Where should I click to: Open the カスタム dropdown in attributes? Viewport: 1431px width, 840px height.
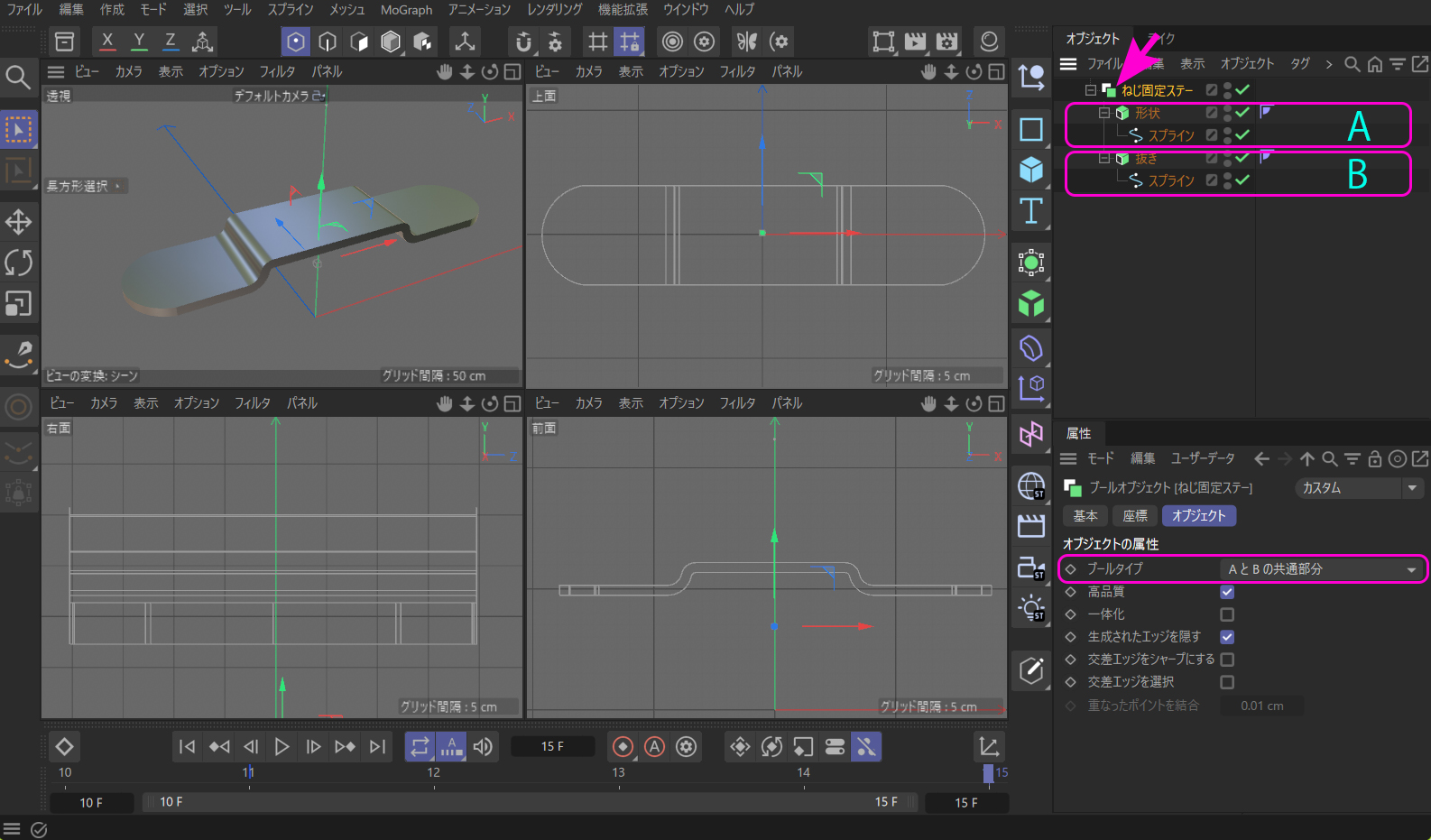(1359, 488)
